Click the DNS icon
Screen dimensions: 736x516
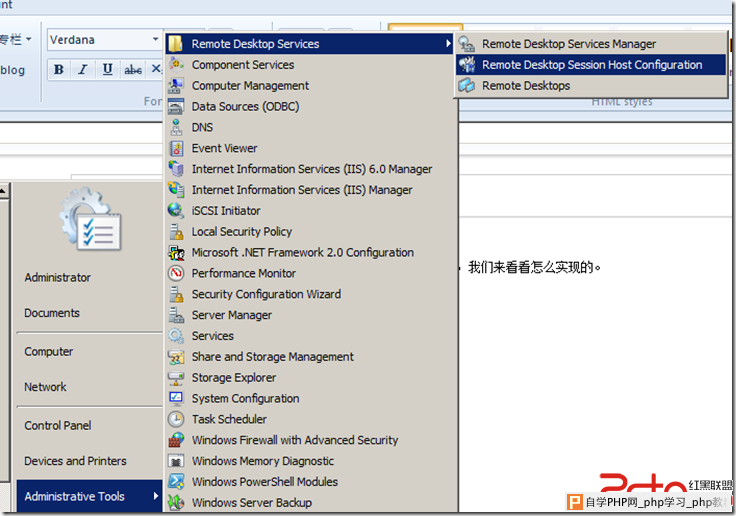(176, 127)
